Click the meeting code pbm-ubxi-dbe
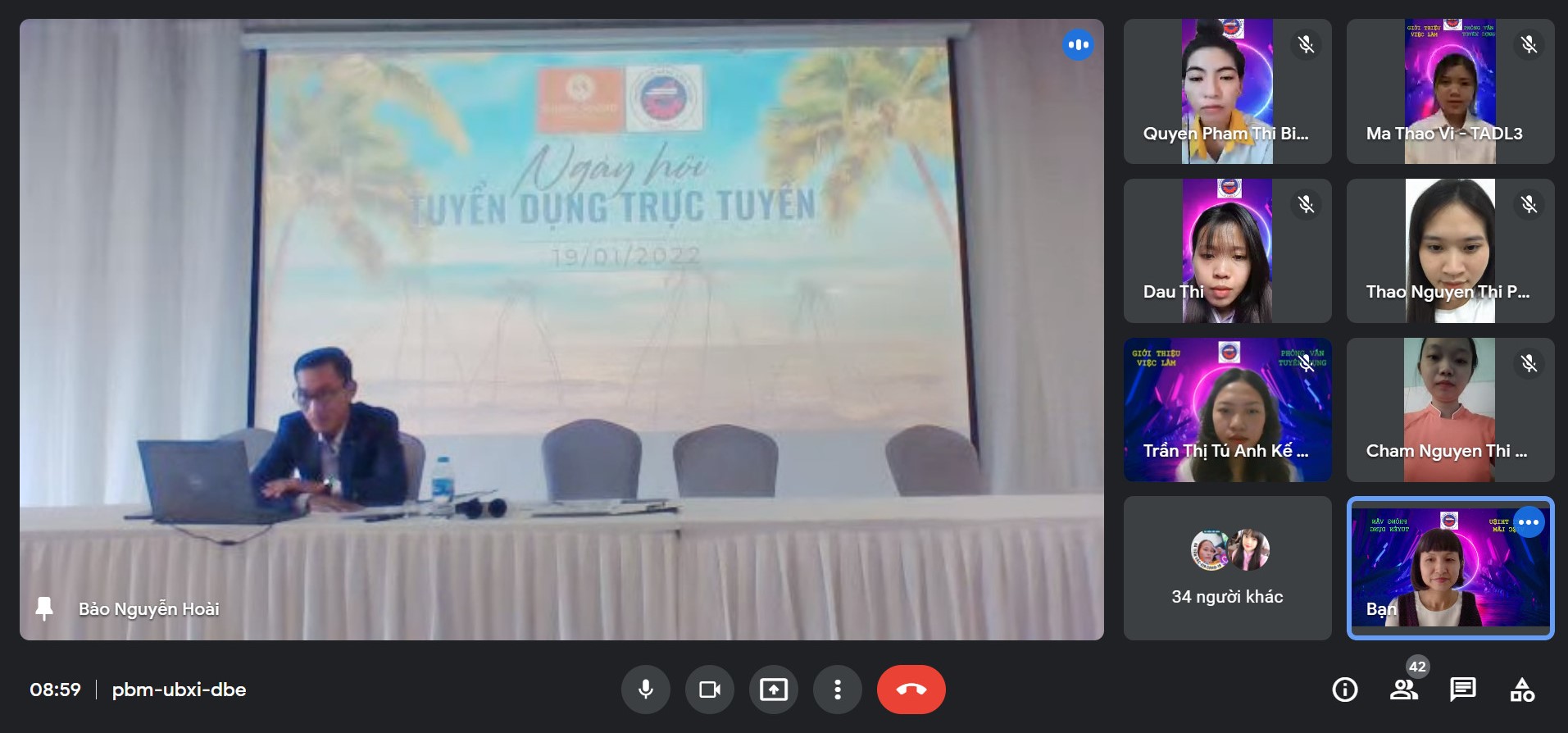Viewport: 1568px width, 733px height. click(x=179, y=690)
